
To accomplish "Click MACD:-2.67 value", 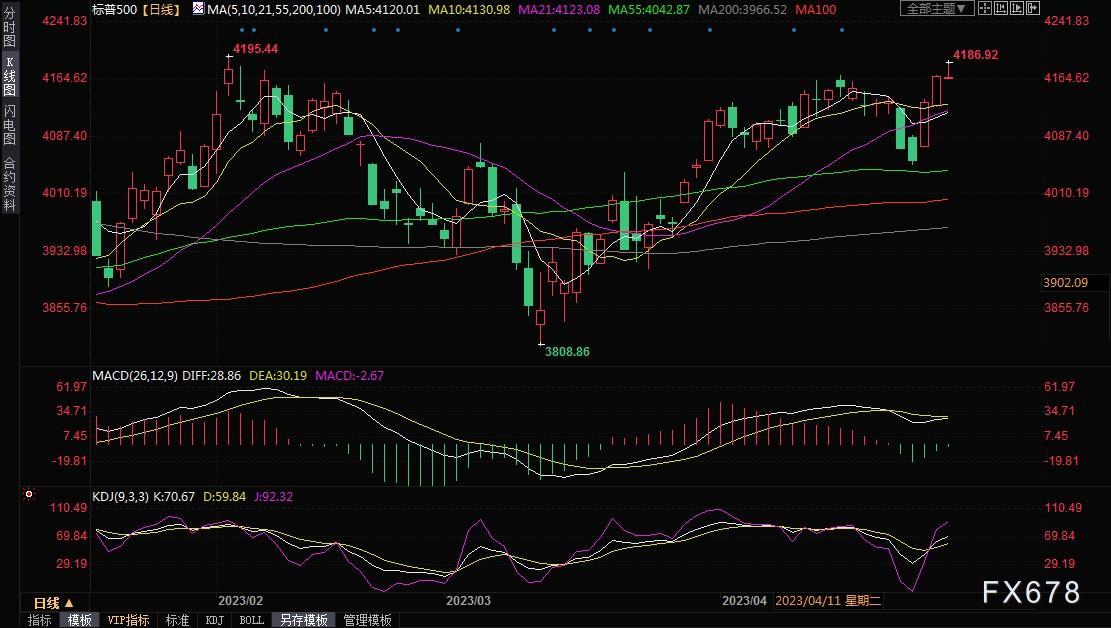I will (x=349, y=375).
